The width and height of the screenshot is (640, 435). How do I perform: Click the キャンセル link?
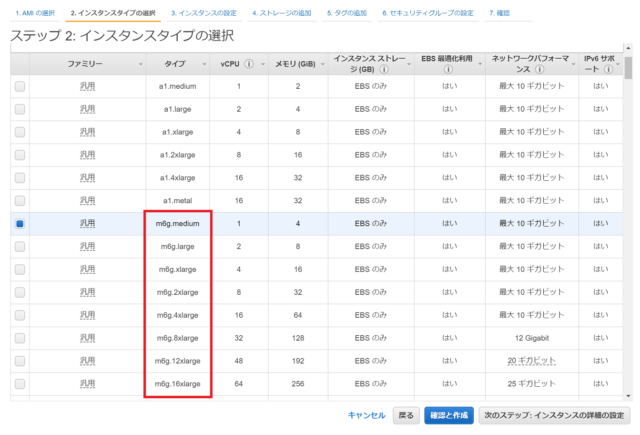pyautogui.click(x=366, y=415)
